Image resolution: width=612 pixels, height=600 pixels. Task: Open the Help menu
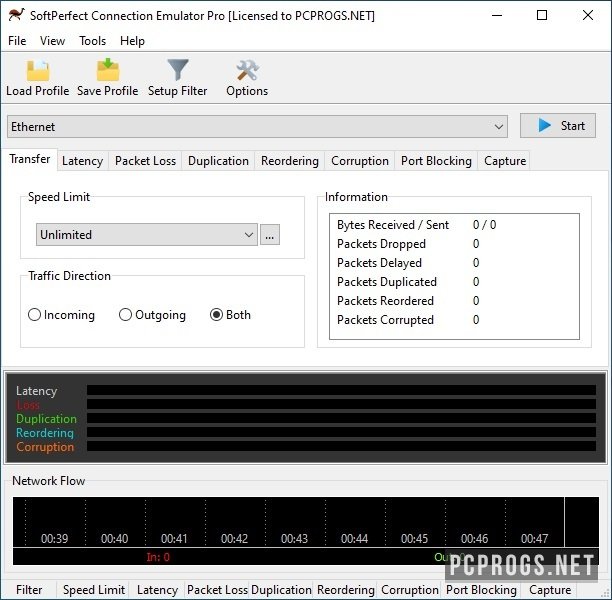(x=132, y=41)
